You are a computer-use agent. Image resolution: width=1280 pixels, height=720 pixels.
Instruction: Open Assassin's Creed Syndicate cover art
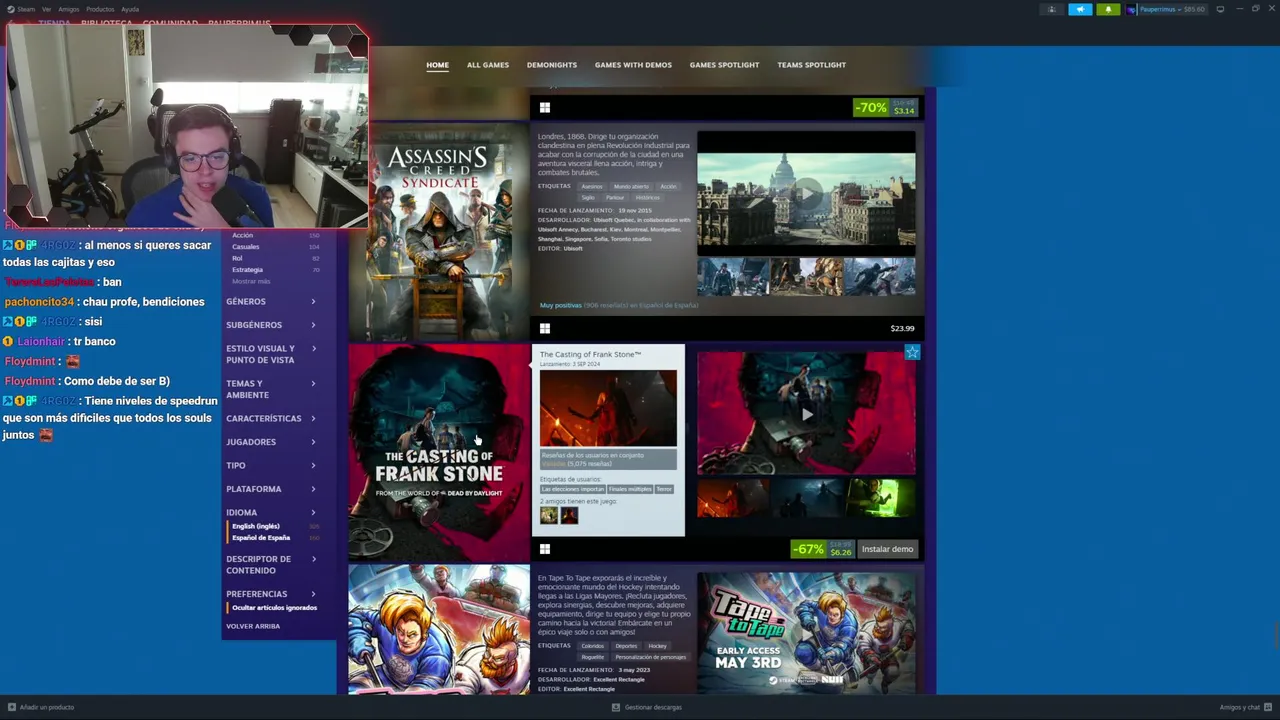(439, 232)
